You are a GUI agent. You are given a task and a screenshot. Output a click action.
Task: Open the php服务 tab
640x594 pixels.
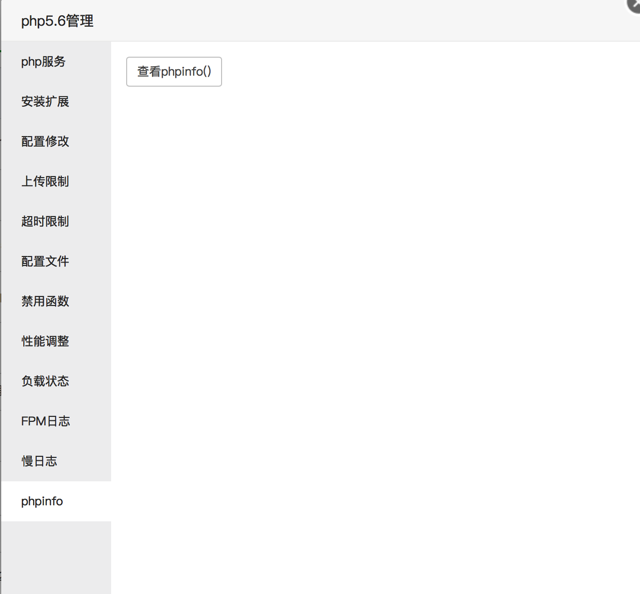tap(56, 62)
